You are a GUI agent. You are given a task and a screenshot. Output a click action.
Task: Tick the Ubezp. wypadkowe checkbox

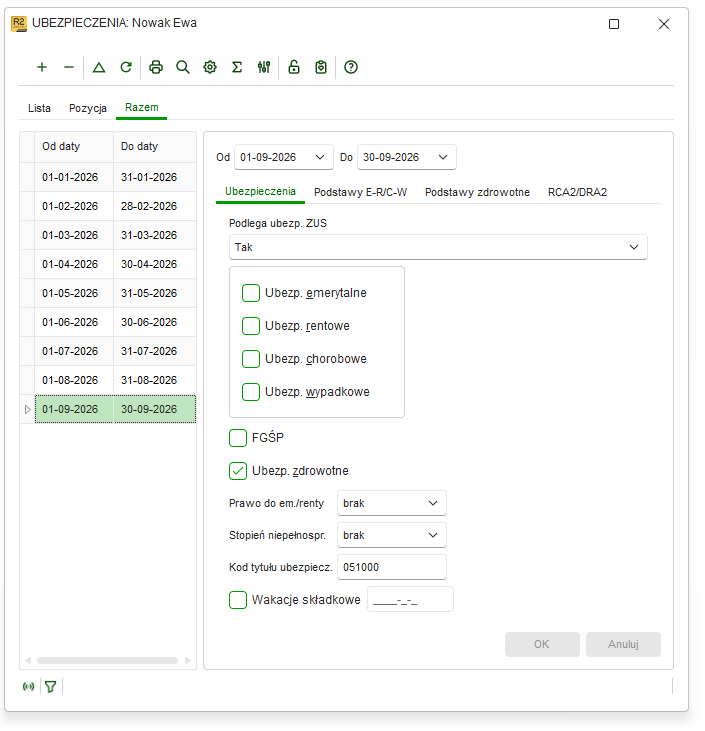point(251,392)
